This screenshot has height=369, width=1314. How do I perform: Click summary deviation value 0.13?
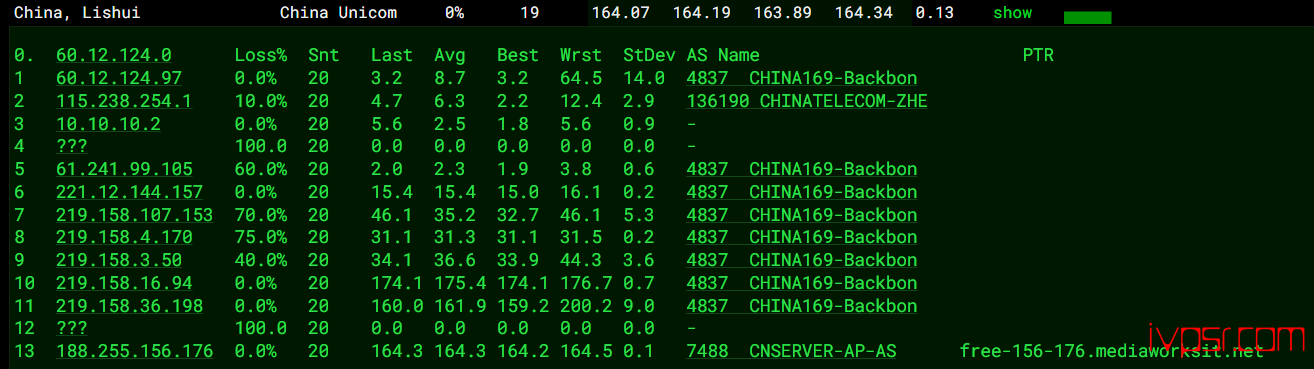click(x=934, y=13)
